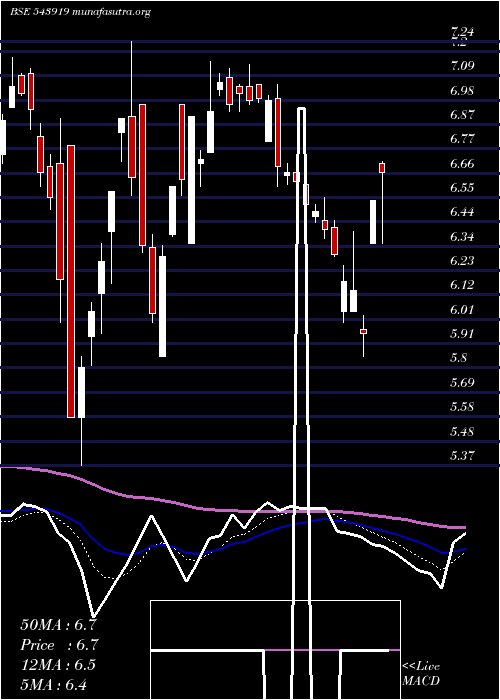Click the 6.77 price level label
500x700 pixels.
[x=462, y=139]
